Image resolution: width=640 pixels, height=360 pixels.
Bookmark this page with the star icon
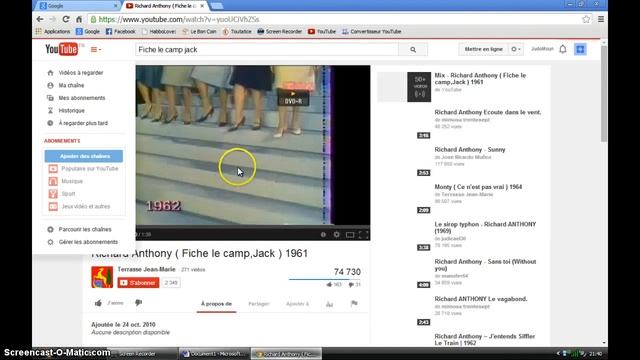pyautogui.click(x=586, y=19)
